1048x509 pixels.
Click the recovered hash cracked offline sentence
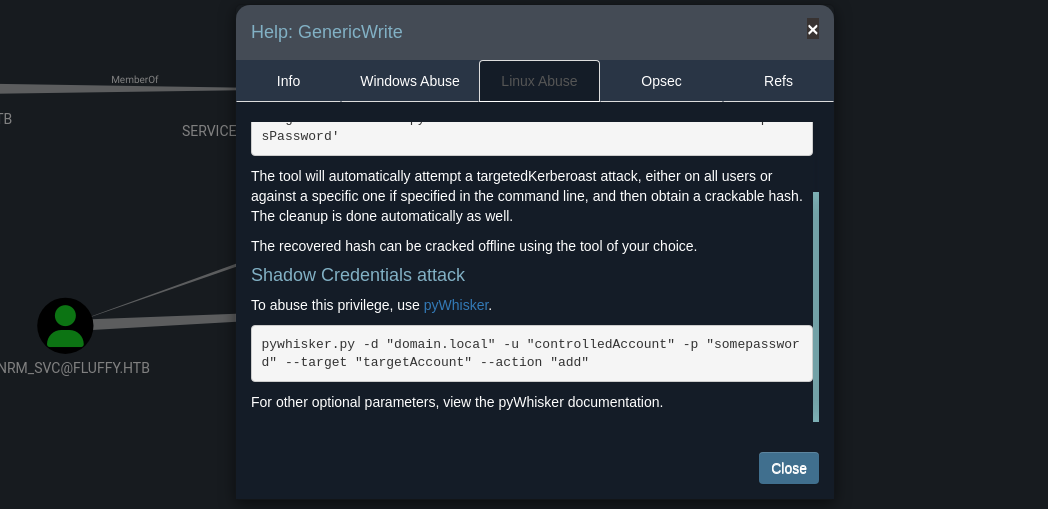pyautogui.click(x=474, y=246)
